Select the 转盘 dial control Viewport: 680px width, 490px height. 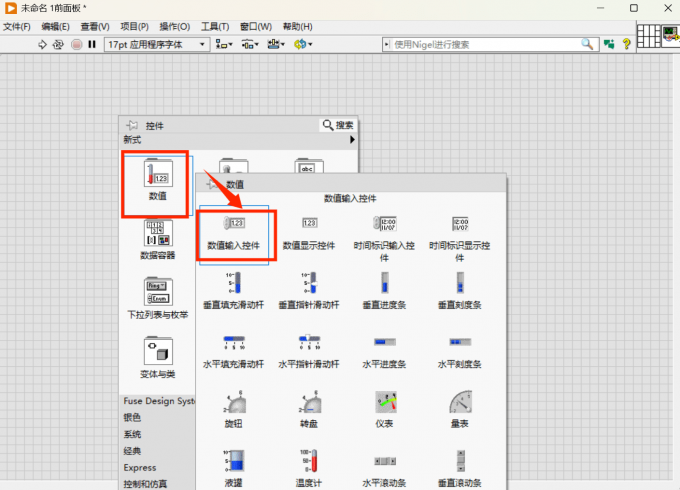[x=309, y=409]
